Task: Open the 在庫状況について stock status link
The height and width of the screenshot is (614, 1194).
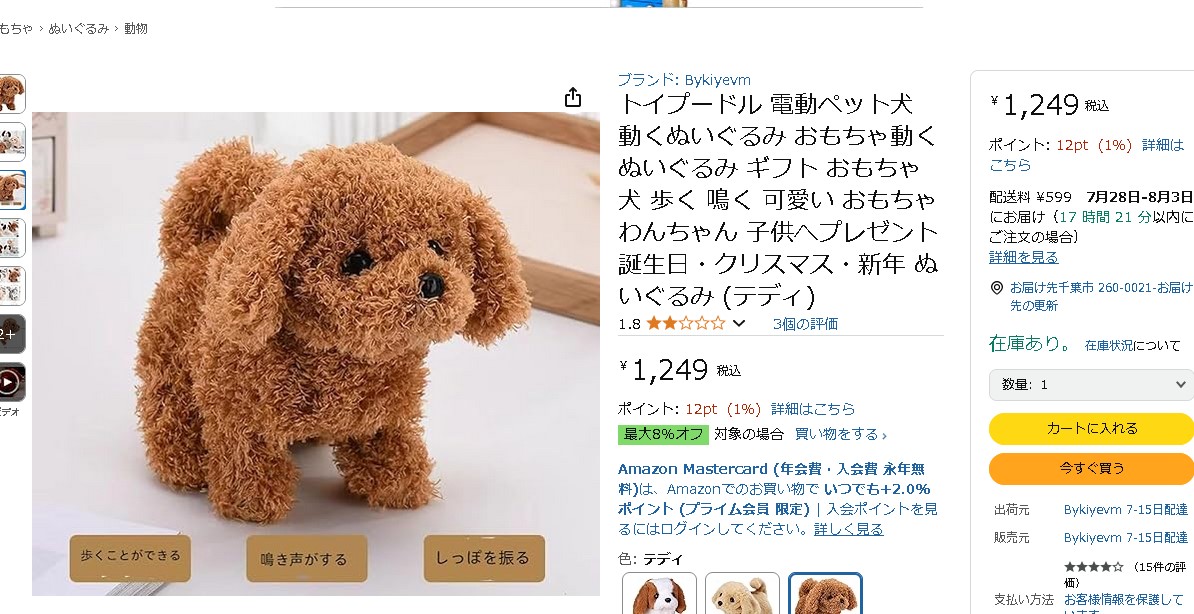Action: pos(1132,345)
